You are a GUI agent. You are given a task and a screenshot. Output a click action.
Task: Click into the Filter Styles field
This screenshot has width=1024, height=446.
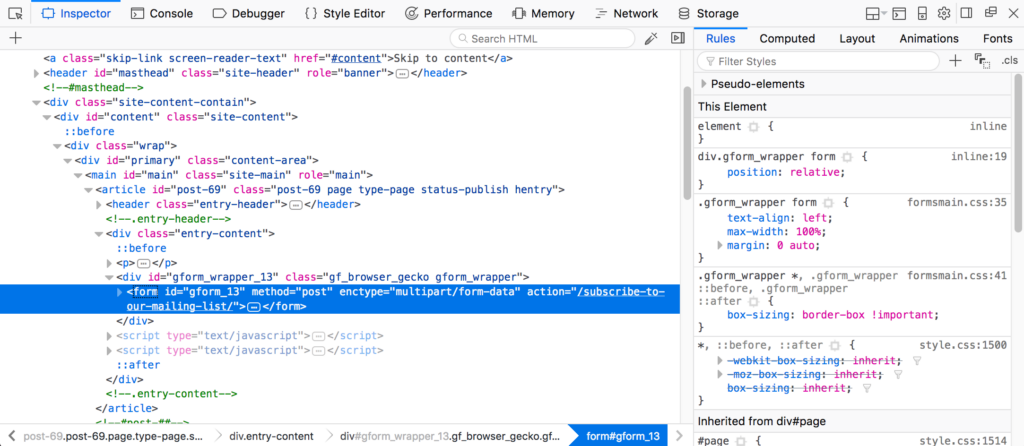818,61
